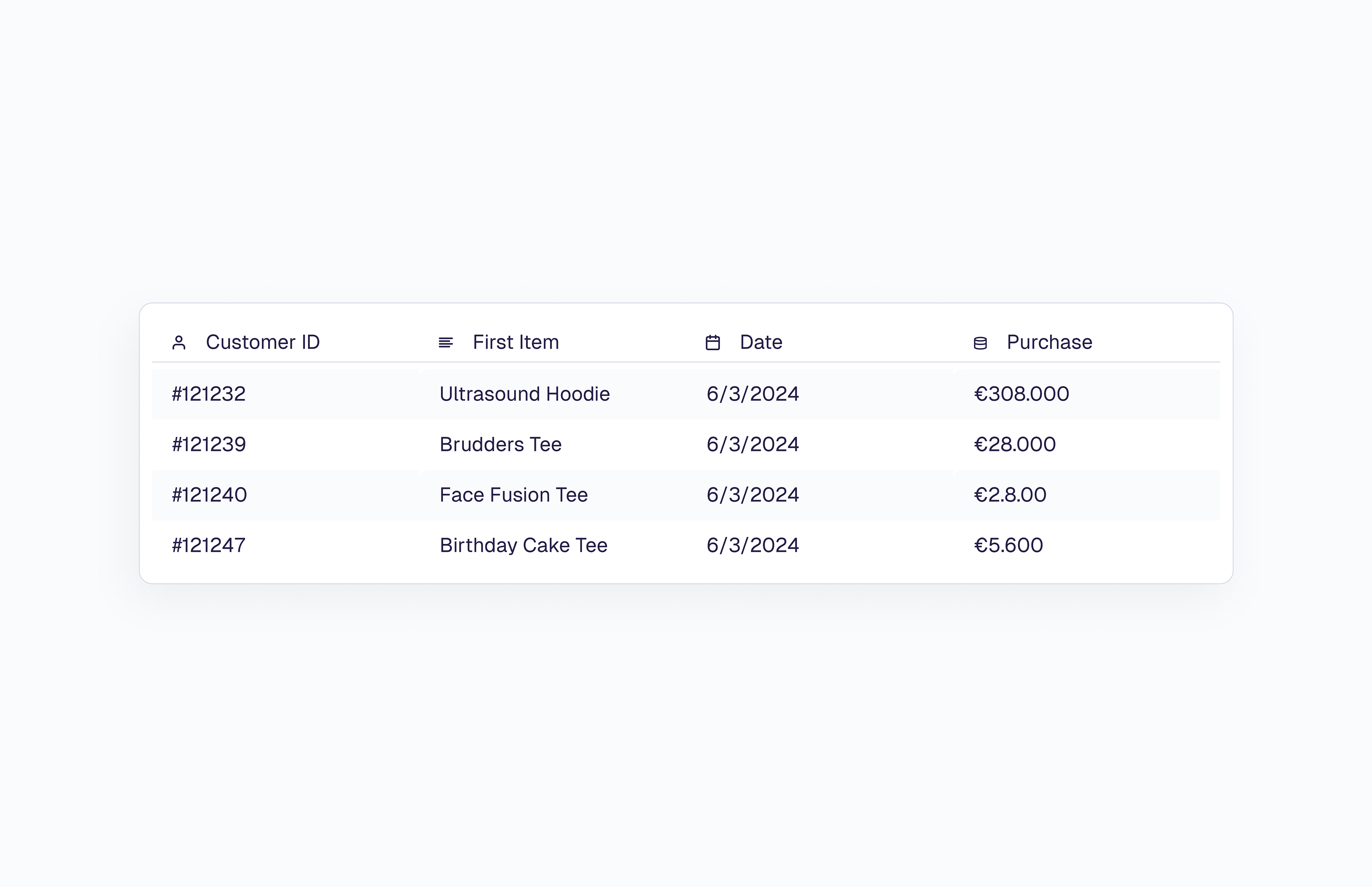Click the database icon beside Purchase
Viewport: 1372px width, 887px height.
tap(980, 343)
